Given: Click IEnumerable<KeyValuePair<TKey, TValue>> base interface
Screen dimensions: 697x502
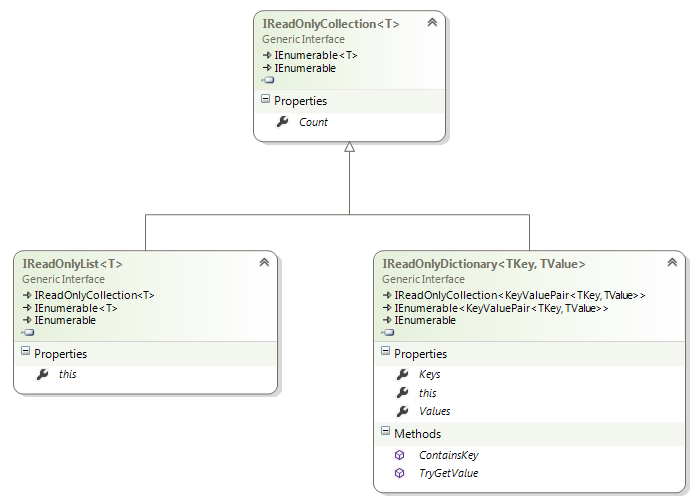Looking at the screenshot, I should [x=501, y=308].
